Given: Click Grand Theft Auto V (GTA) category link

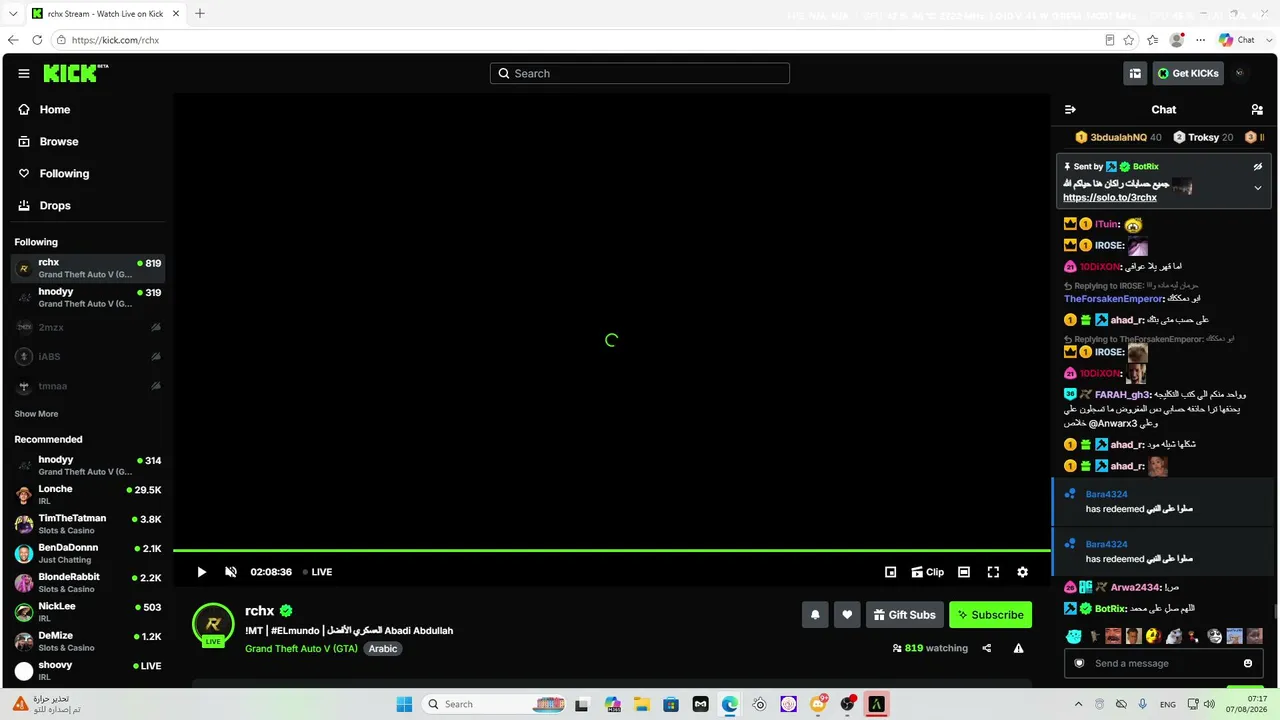Looking at the screenshot, I should (301, 649).
